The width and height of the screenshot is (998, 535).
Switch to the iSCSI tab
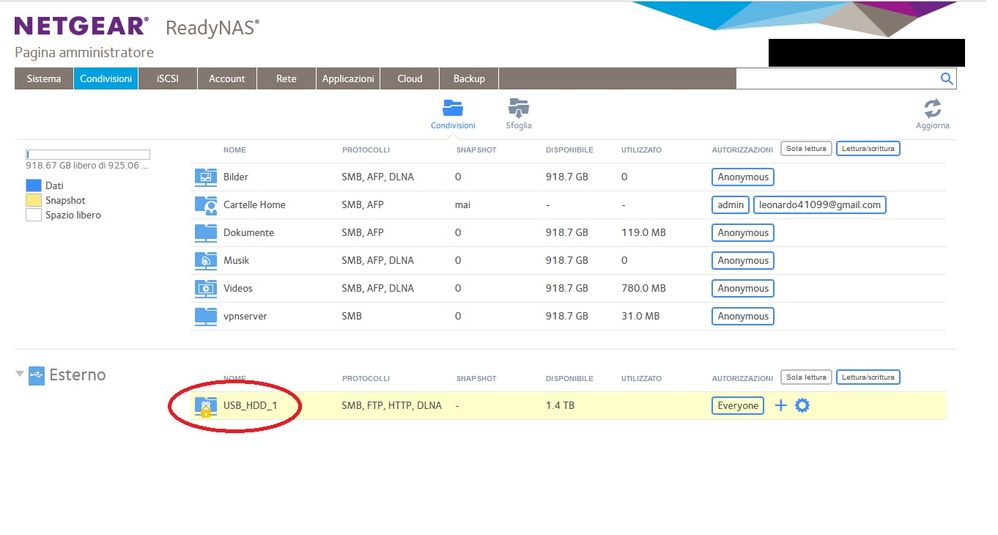click(167, 79)
